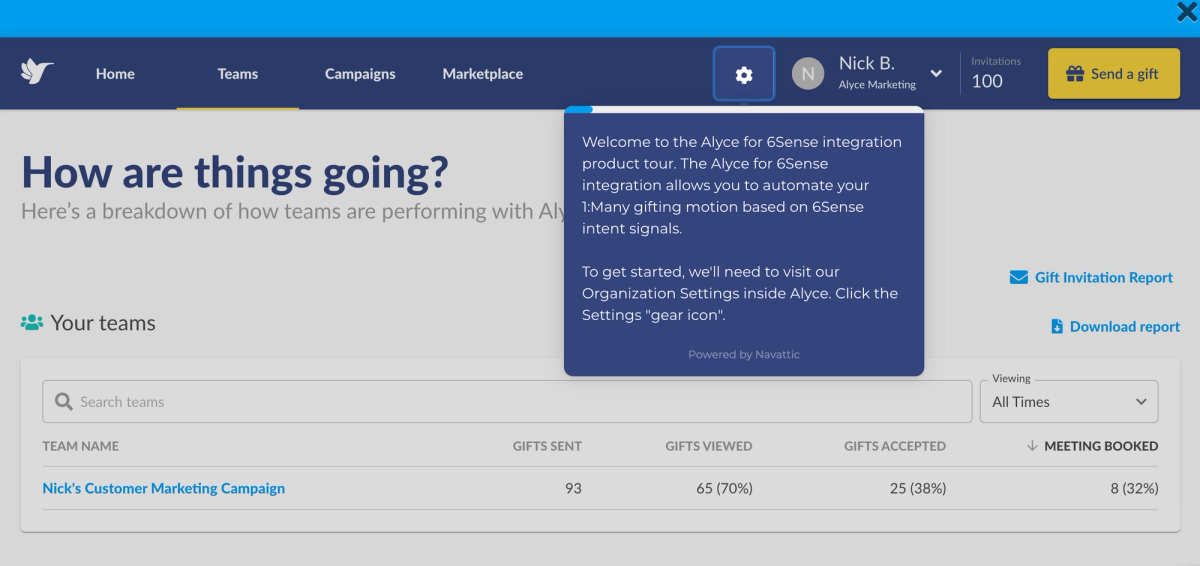The height and width of the screenshot is (566, 1200).
Task: Click the tour progress bar
Action: tap(744, 109)
